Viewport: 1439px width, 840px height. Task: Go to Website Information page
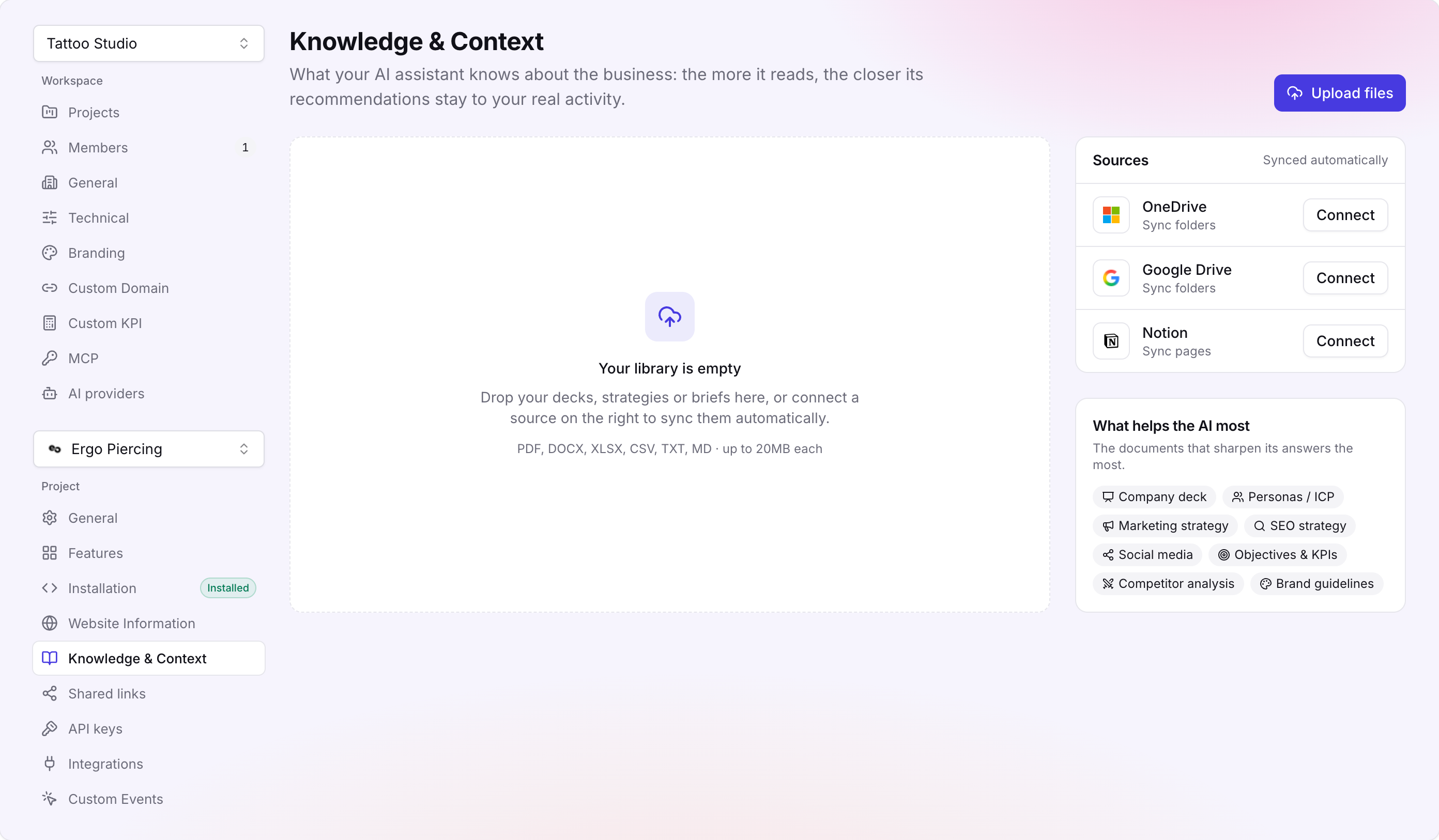(148, 623)
